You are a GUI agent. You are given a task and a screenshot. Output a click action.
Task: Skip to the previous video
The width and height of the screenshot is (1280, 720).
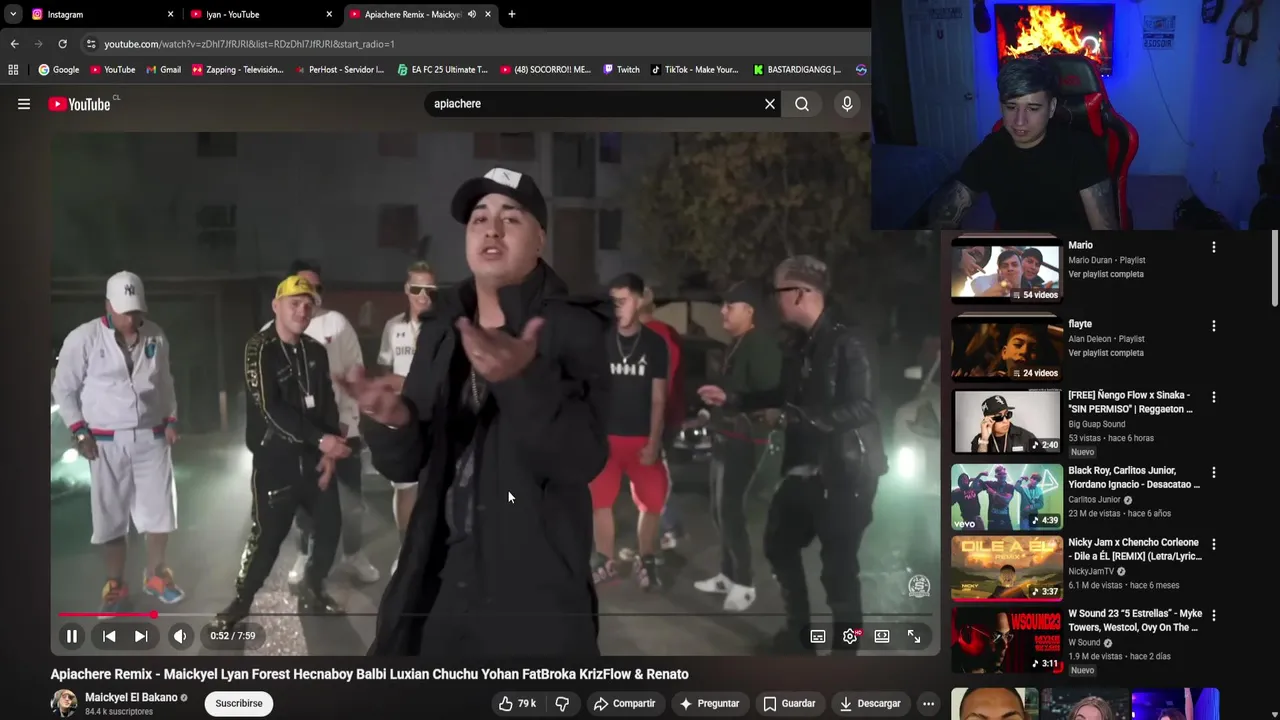pyautogui.click(x=109, y=636)
